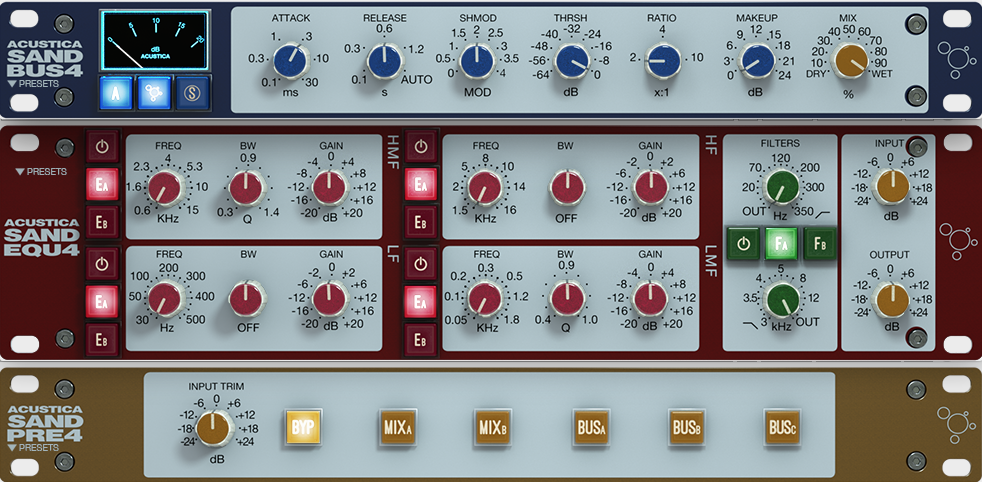Click the SHMOD knob

point(477,61)
